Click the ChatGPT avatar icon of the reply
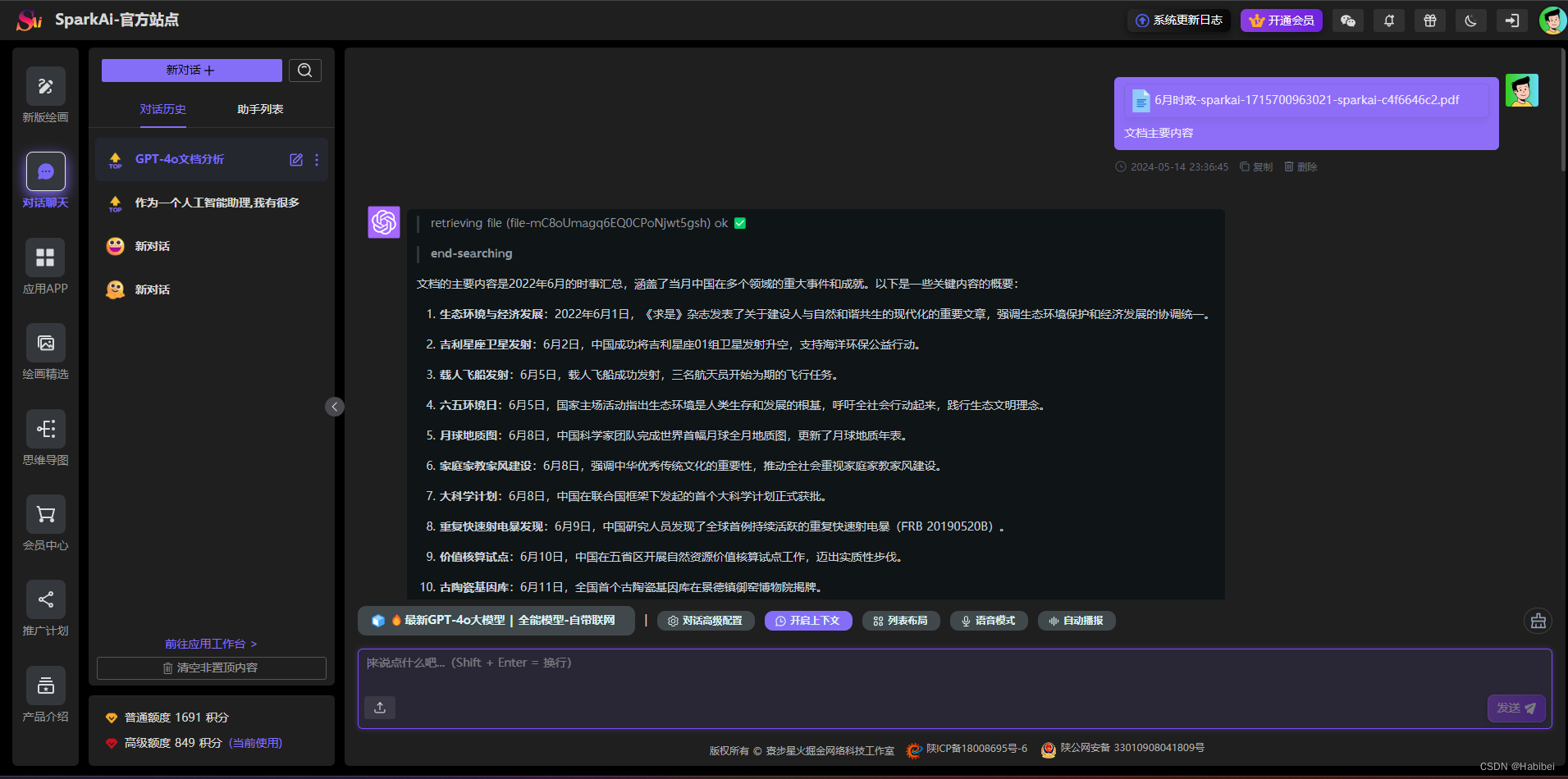This screenshot has width=1568, height=779. [384, 222]
